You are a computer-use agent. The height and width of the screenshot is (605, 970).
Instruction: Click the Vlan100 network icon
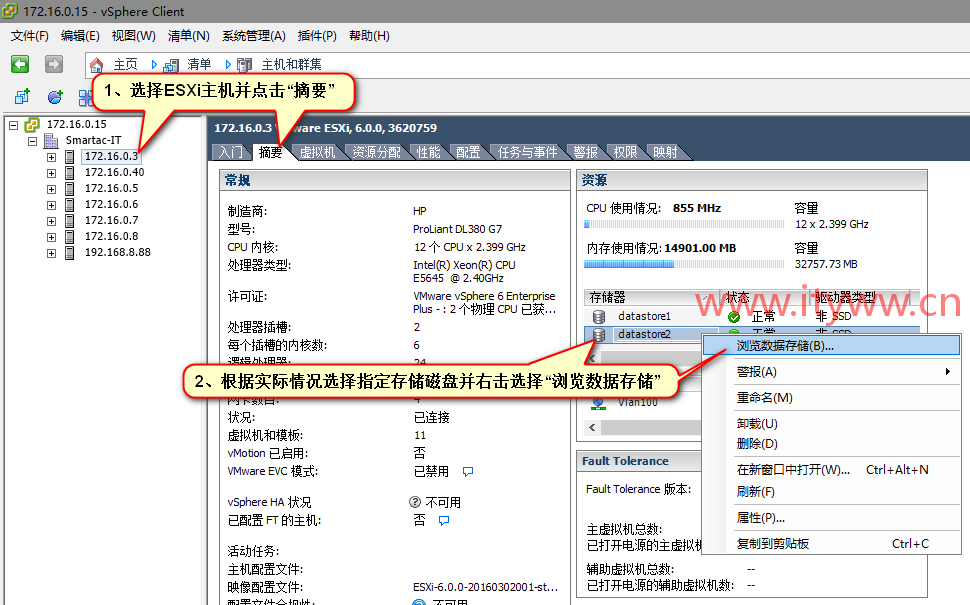point(598,403)
